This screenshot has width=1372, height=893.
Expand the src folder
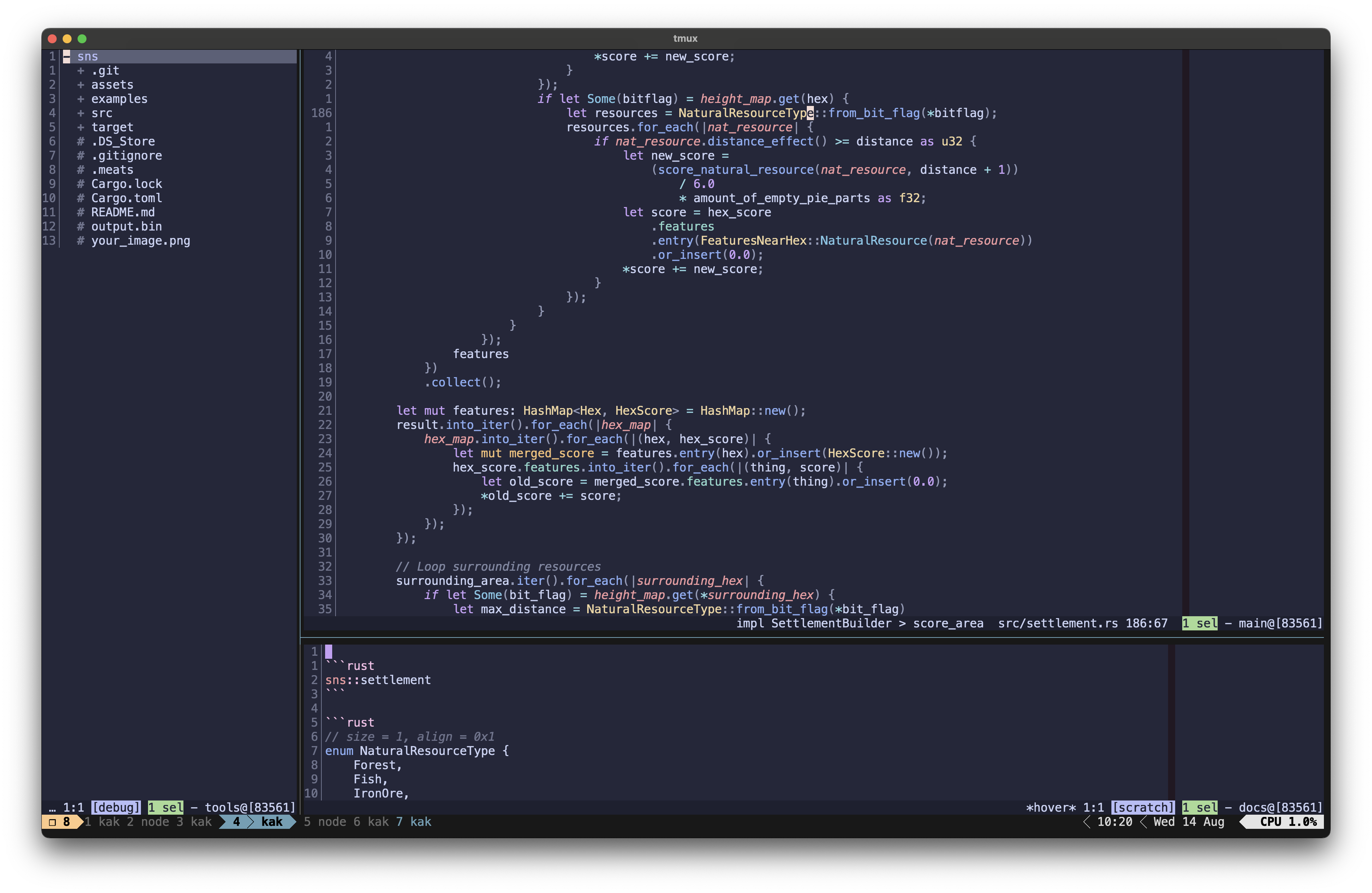pyautogui.click(x=81, y=113)
